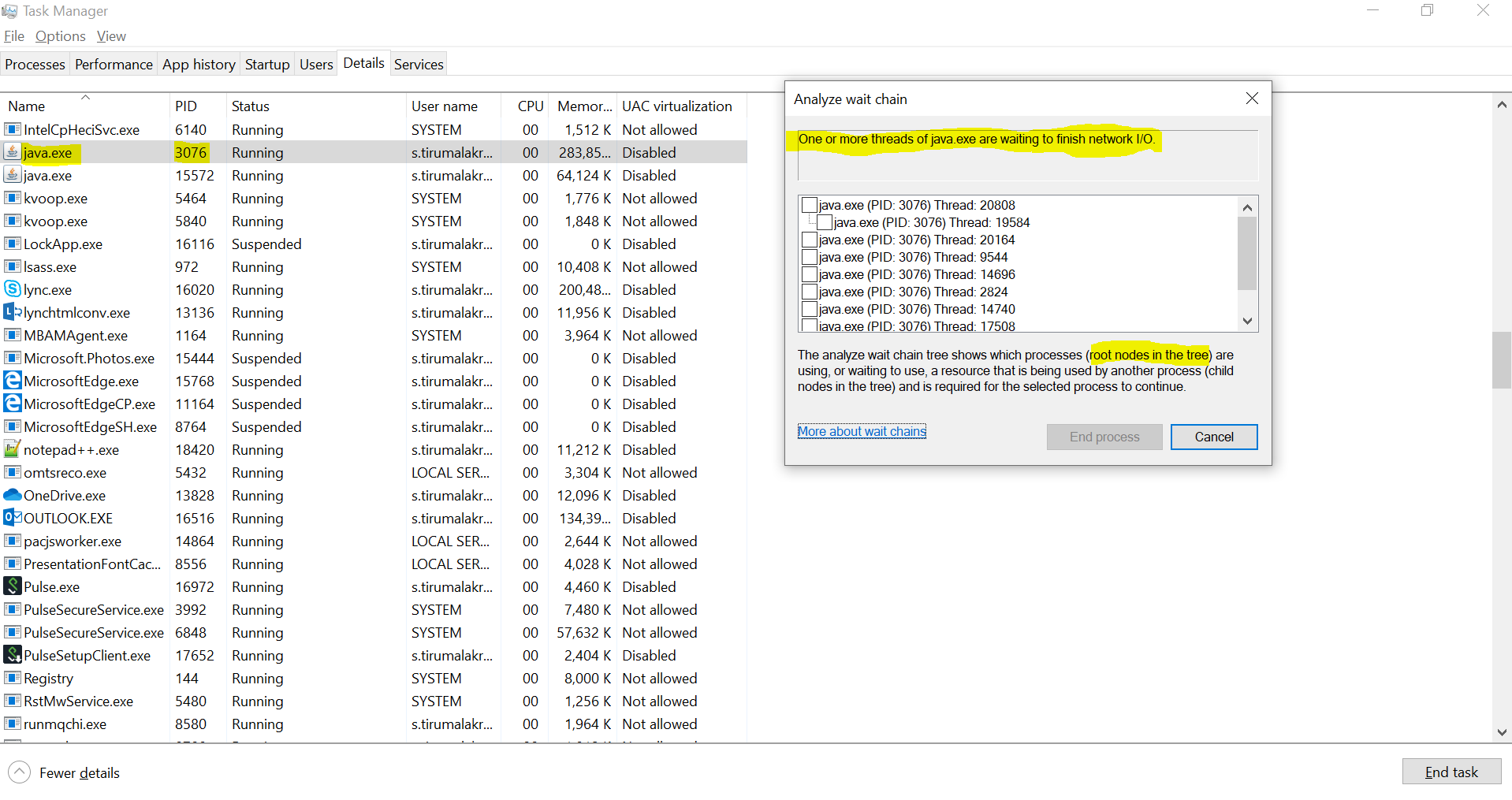Viewport: 1512px width, 800px height.
Task: Check the box for Thread 19584
Action: (825, 222)
